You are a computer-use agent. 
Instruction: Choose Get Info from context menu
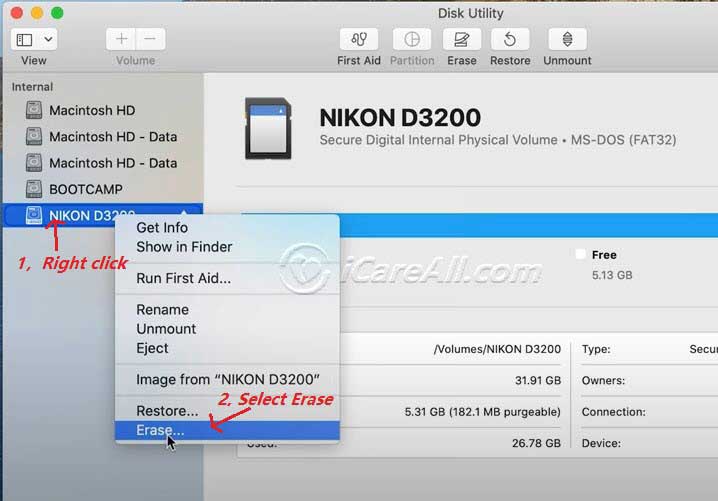tap(227, 228)
